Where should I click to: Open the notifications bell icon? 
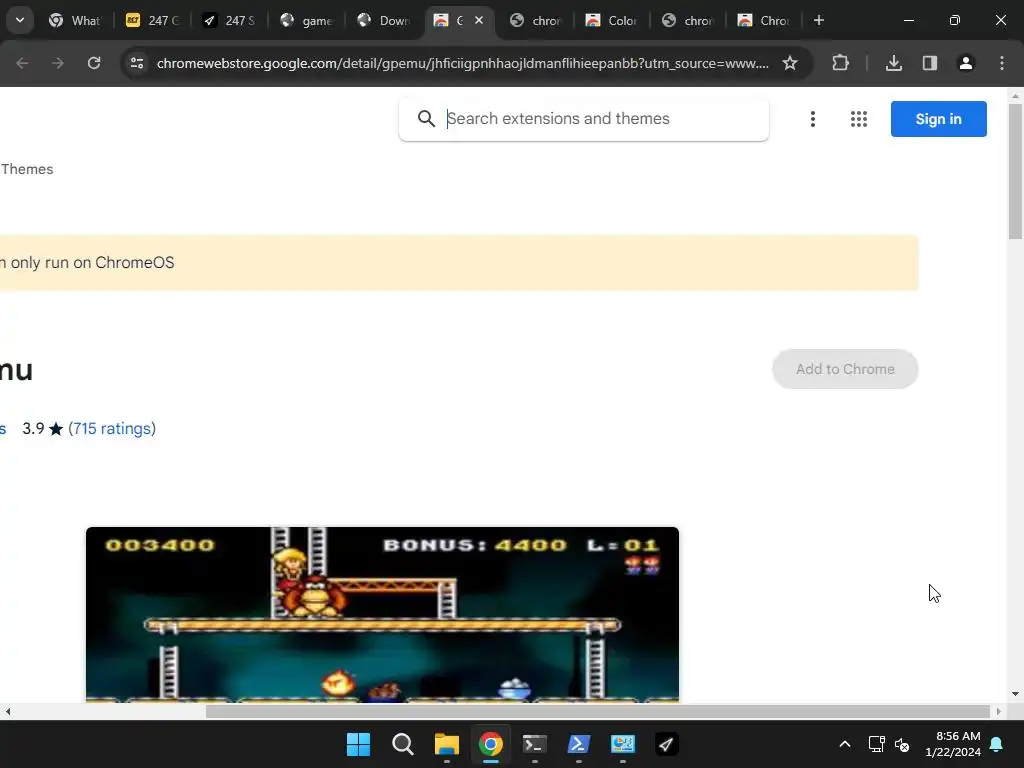coord(997,744)
